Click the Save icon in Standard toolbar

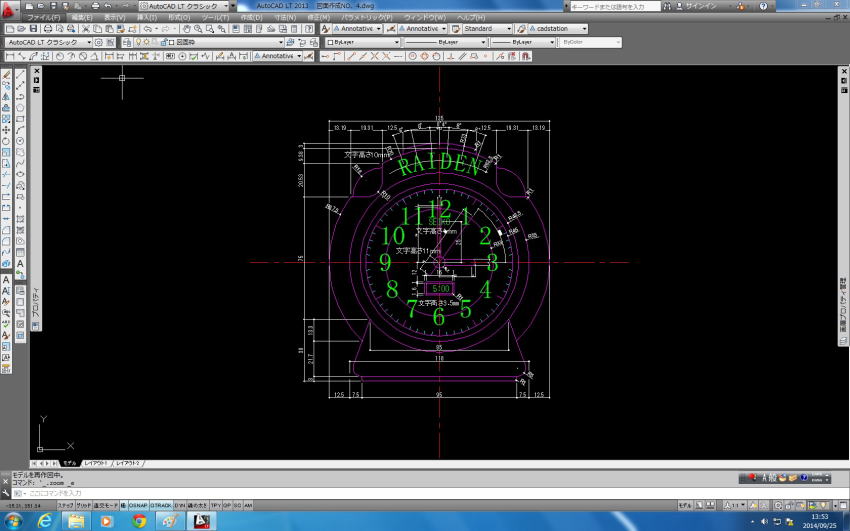point(33,29)
